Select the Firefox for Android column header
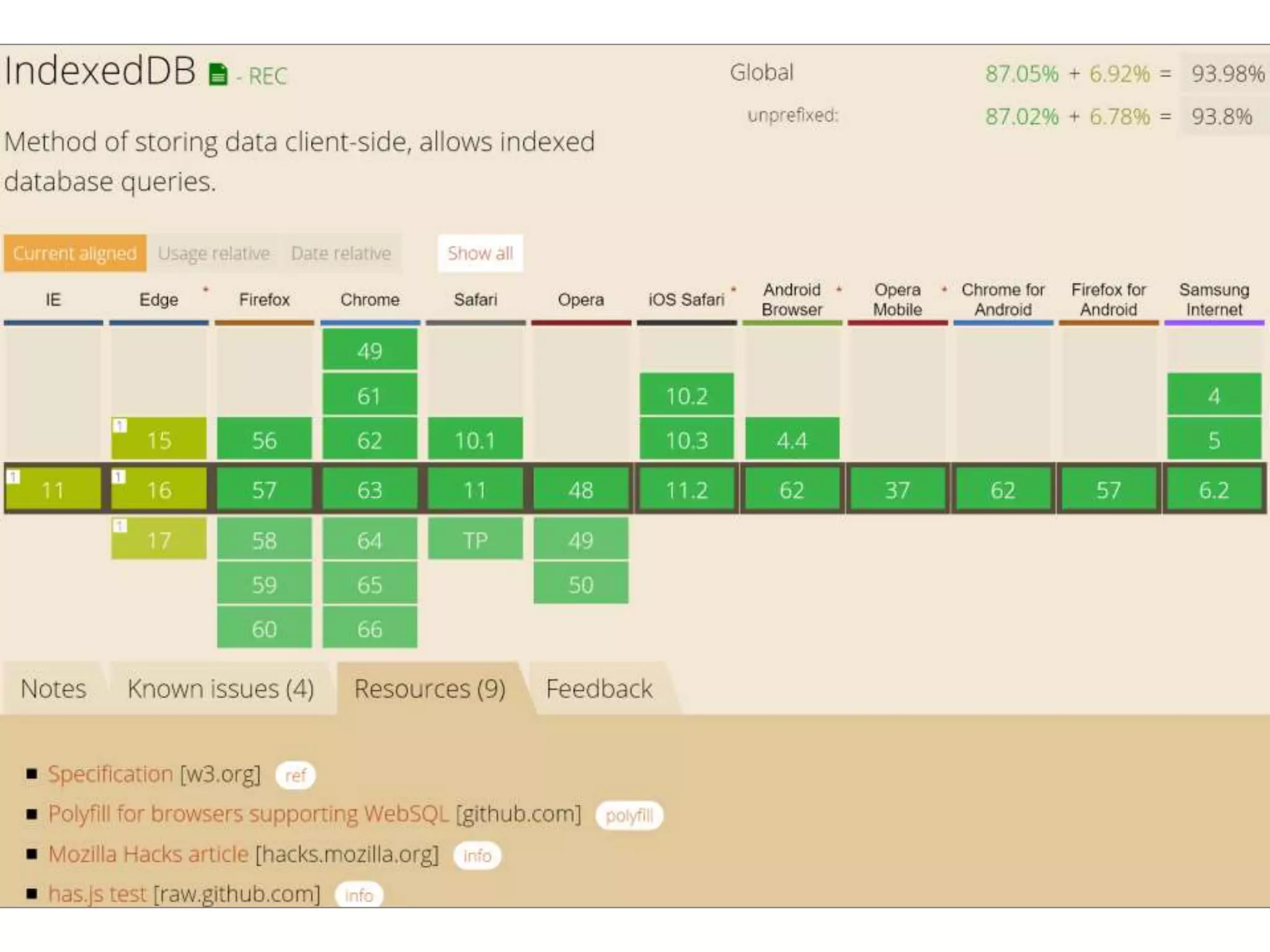Viewport: 1270px width, 952px height. pos(1108,300)
